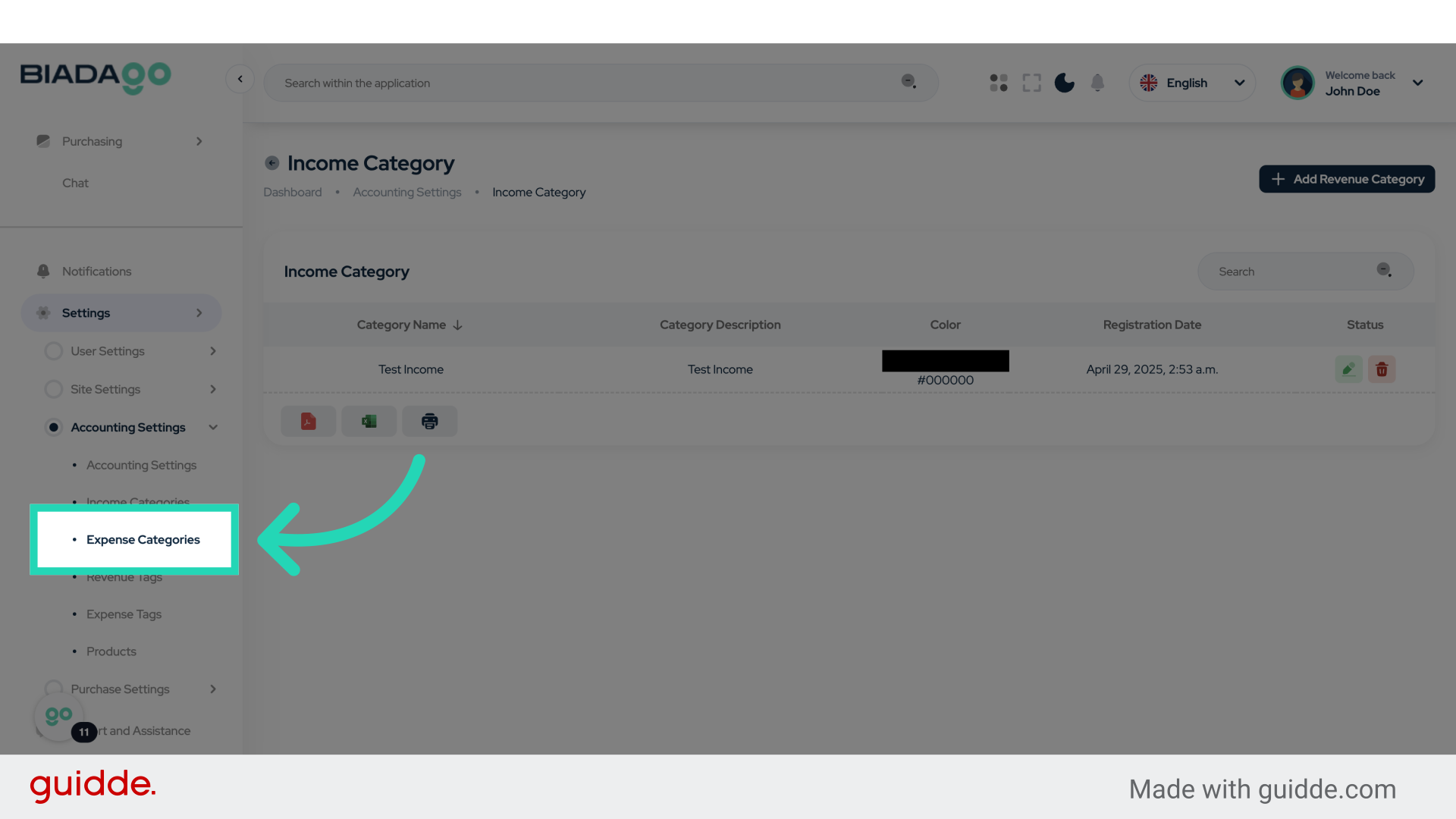Screen dimensions: 1456x819
Task: Delete the Test Income category
Action: coord(1381,369)
